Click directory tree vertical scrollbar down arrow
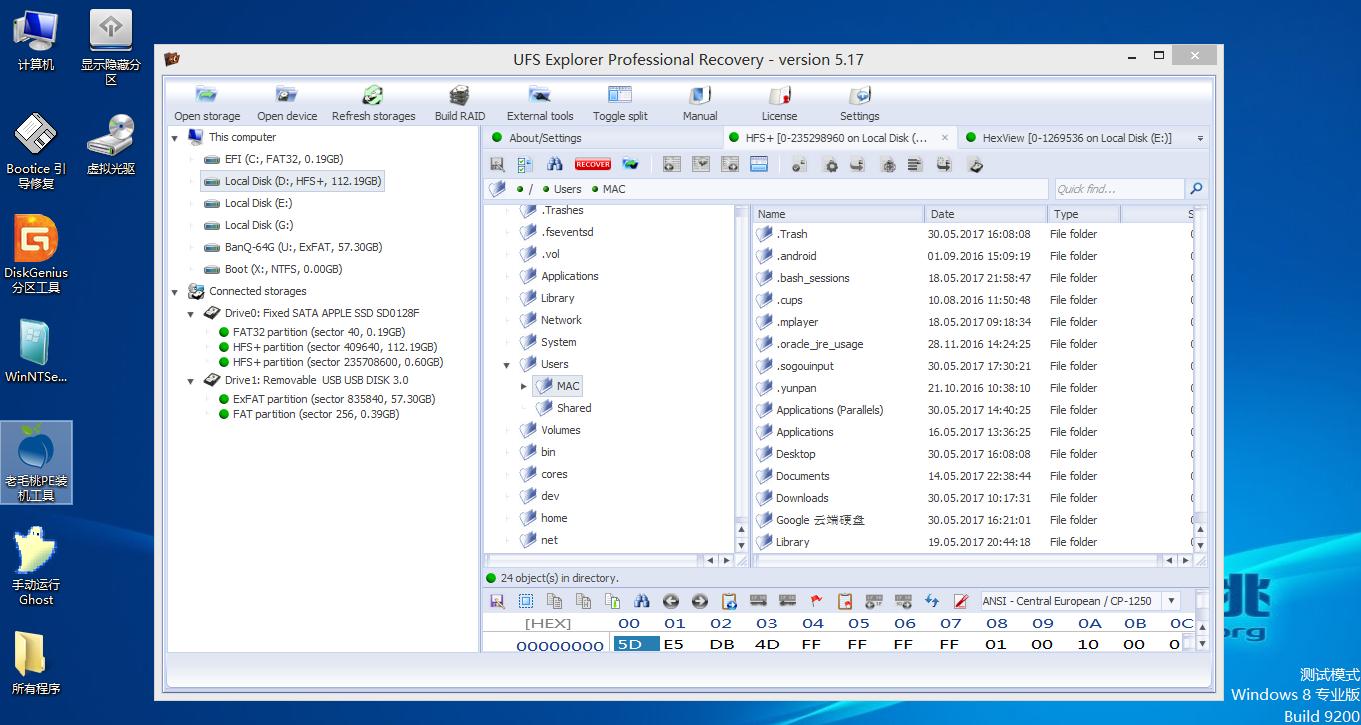This screenshot has height=725, width=1361. pos(741,544)
